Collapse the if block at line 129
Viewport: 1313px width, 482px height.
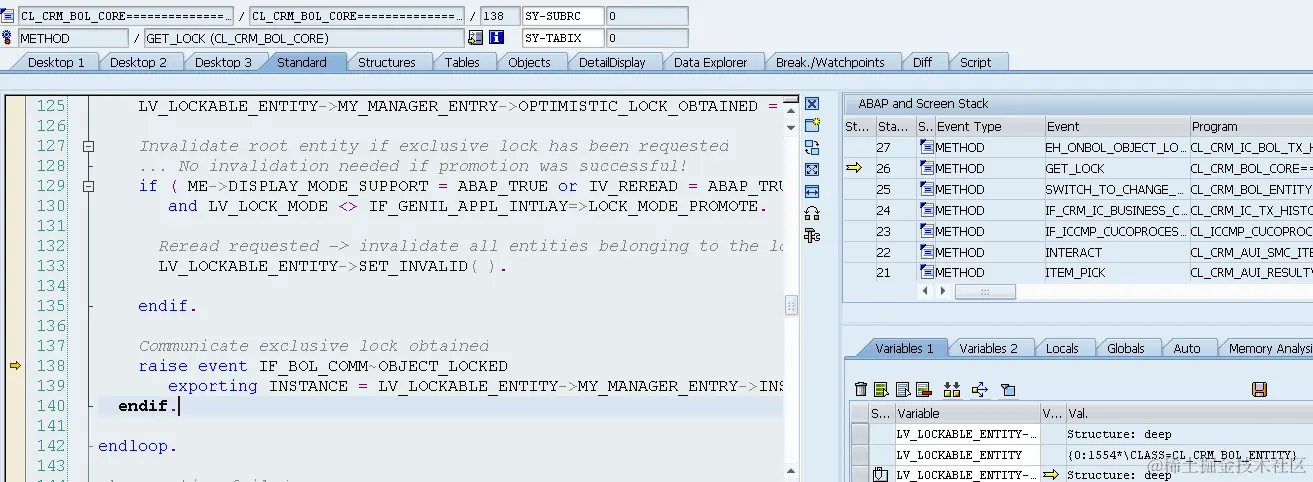[88, 186]
